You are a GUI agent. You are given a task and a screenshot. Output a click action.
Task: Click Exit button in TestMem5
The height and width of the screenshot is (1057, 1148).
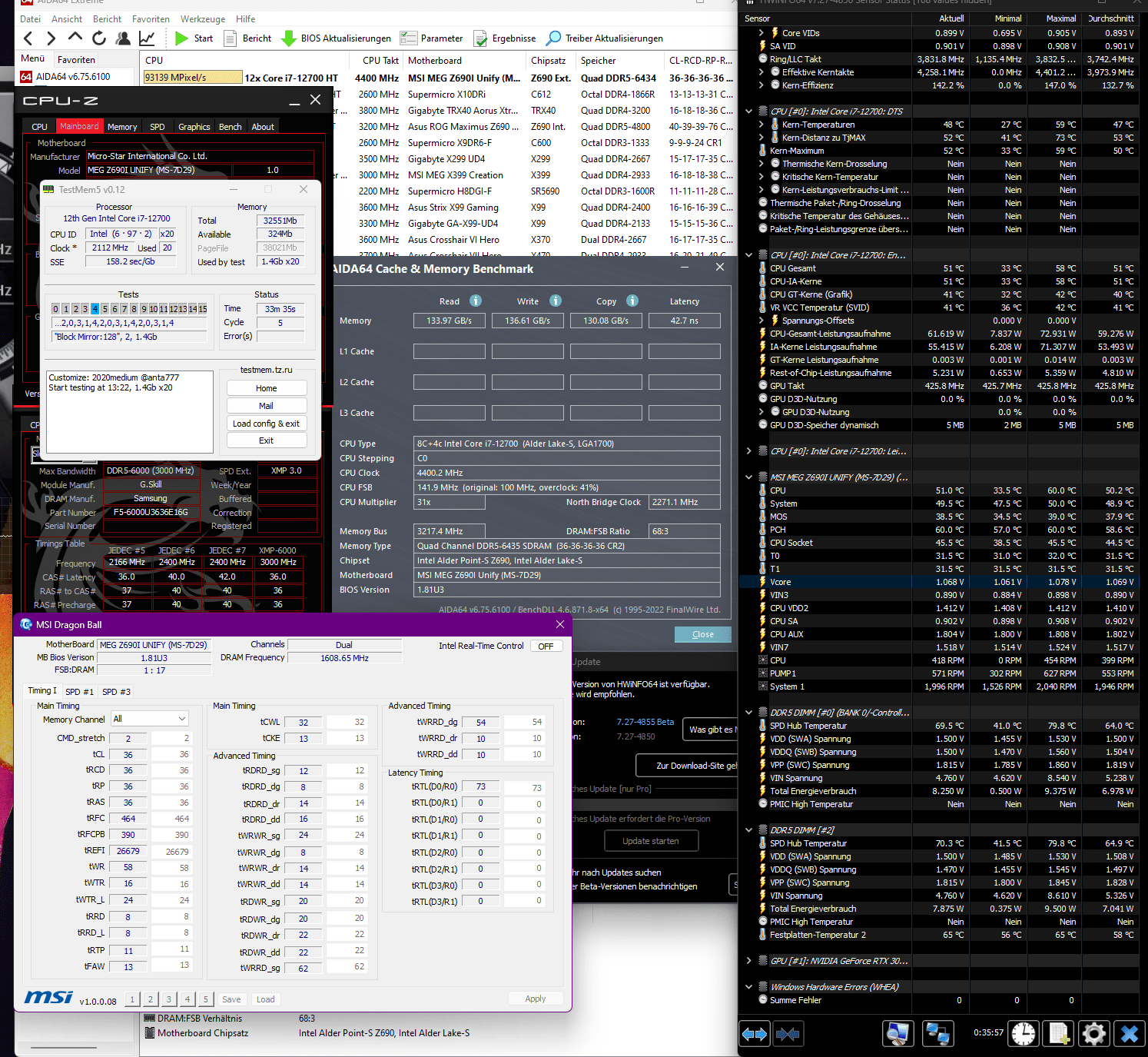[x=267, y=440]
